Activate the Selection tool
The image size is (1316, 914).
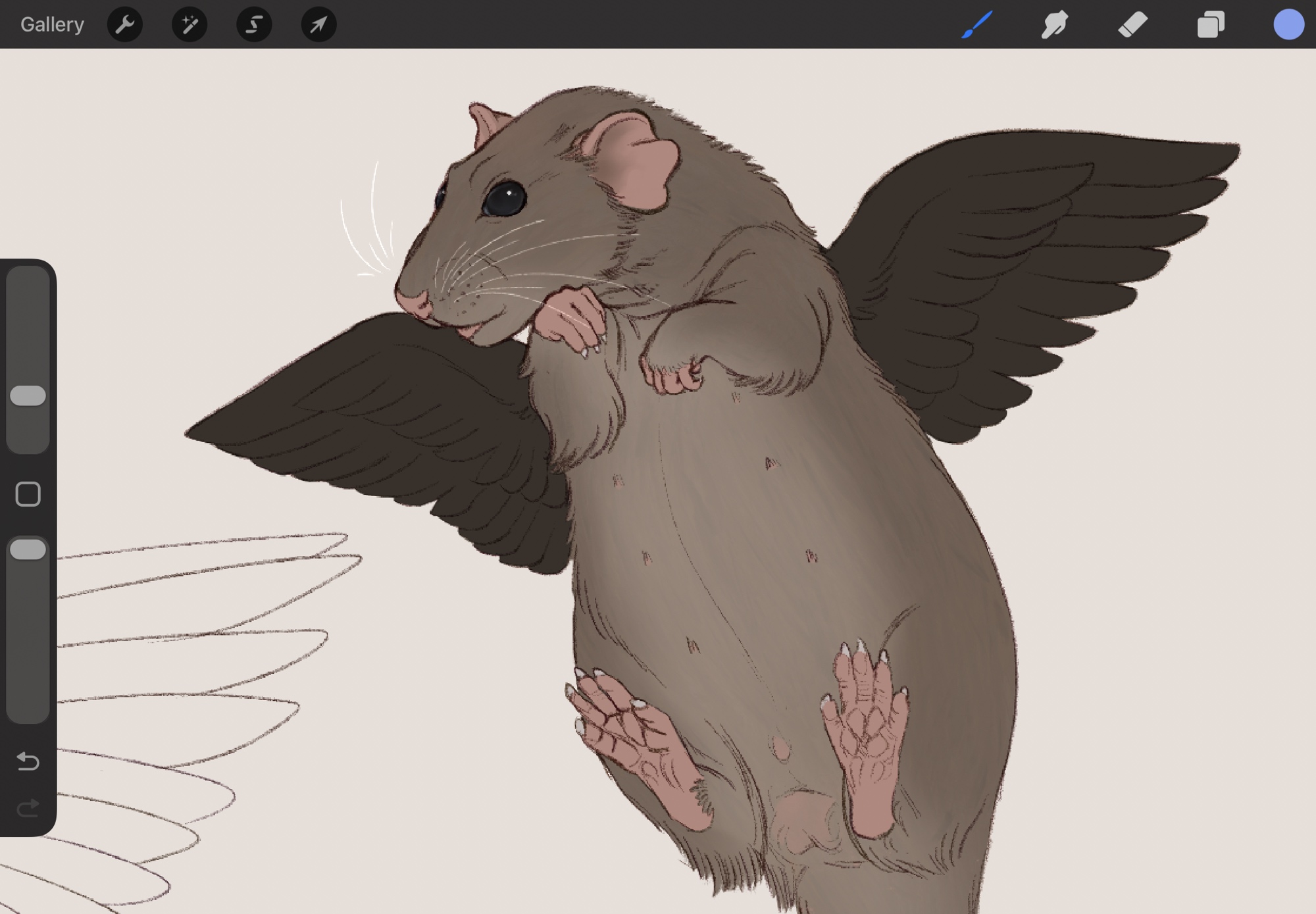coord(254,24)
